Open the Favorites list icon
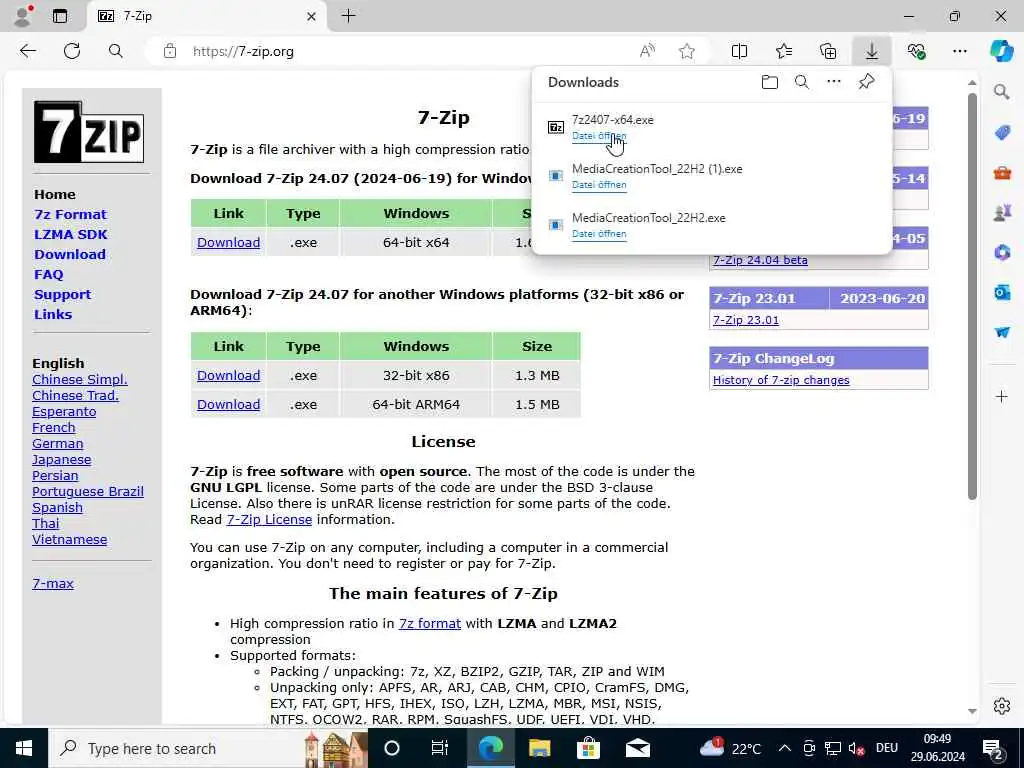Image resolution: width=1024 pixels, height=768 pixels. 784,51
